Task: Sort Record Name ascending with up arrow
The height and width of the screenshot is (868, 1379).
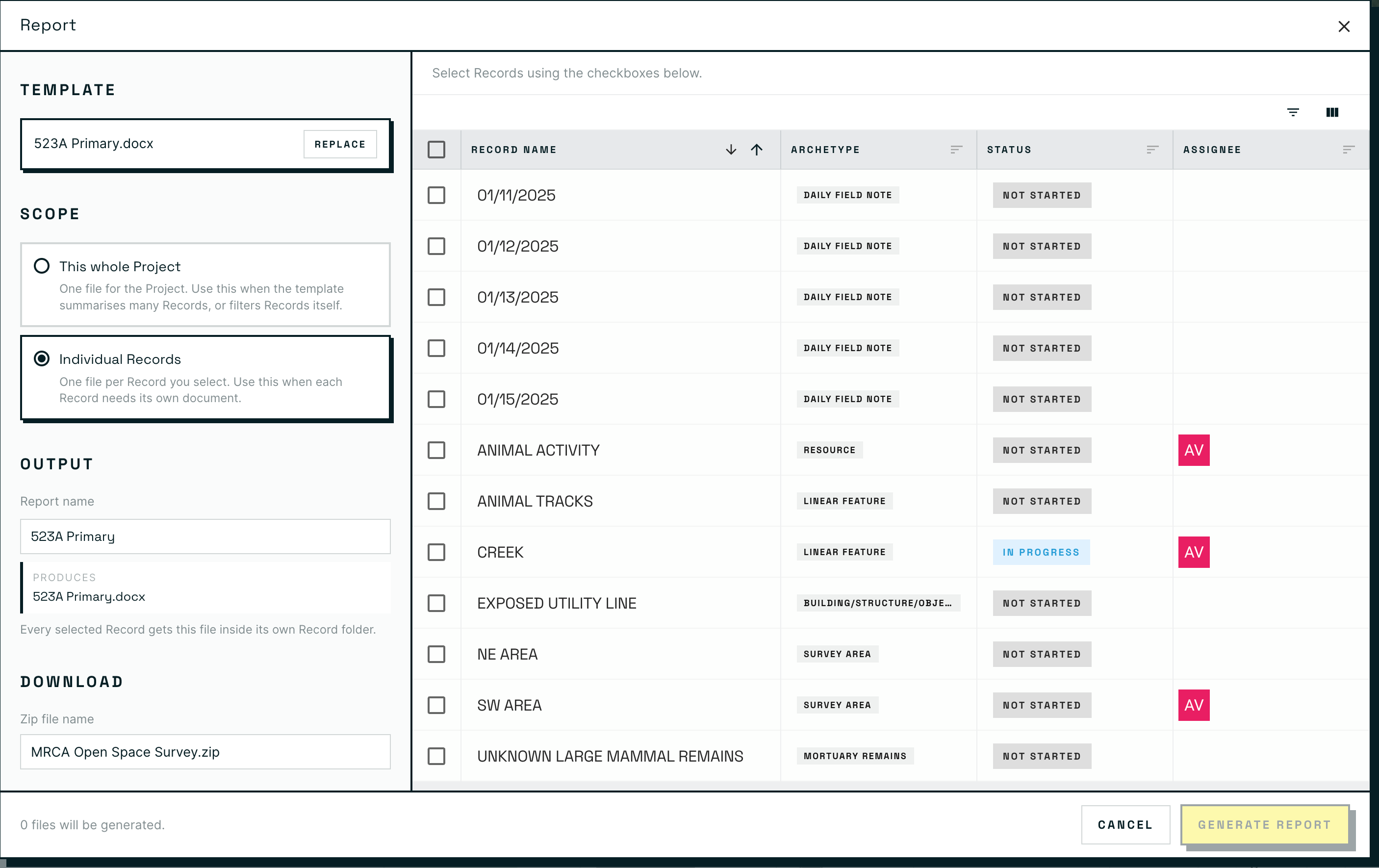Action: point(757,150)
